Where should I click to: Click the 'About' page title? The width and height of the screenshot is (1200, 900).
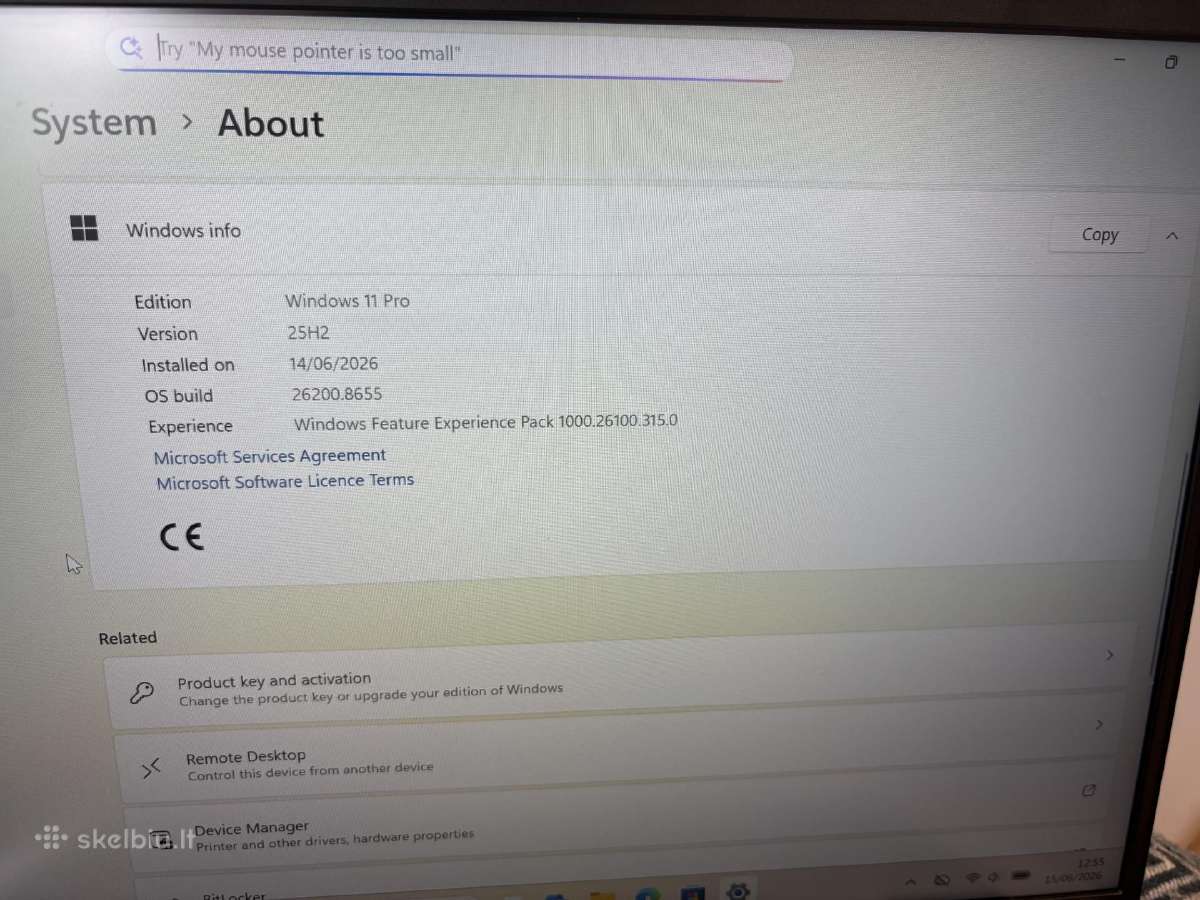coord(271,124)
